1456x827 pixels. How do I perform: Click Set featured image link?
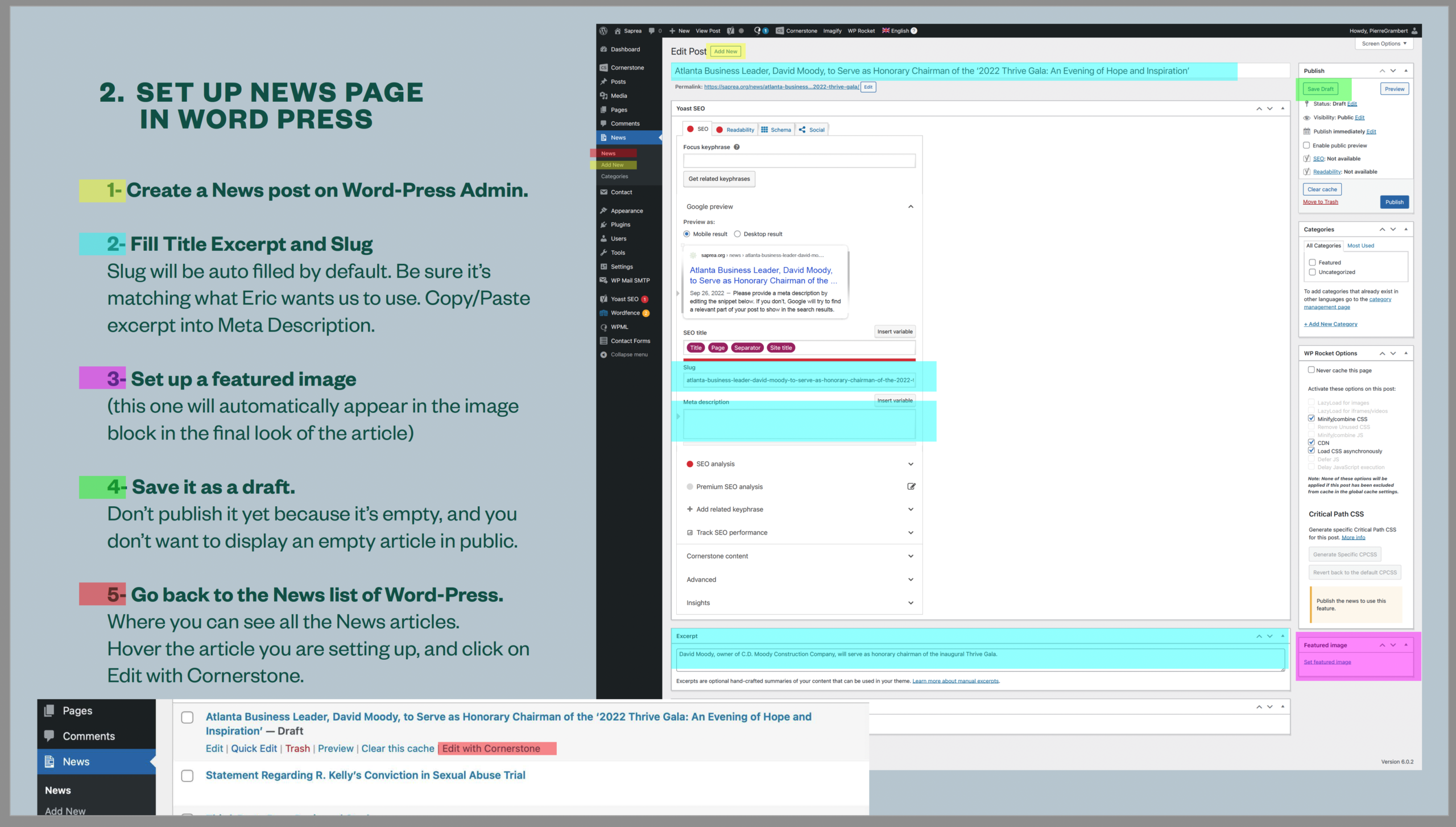[x=1327, y=662]
